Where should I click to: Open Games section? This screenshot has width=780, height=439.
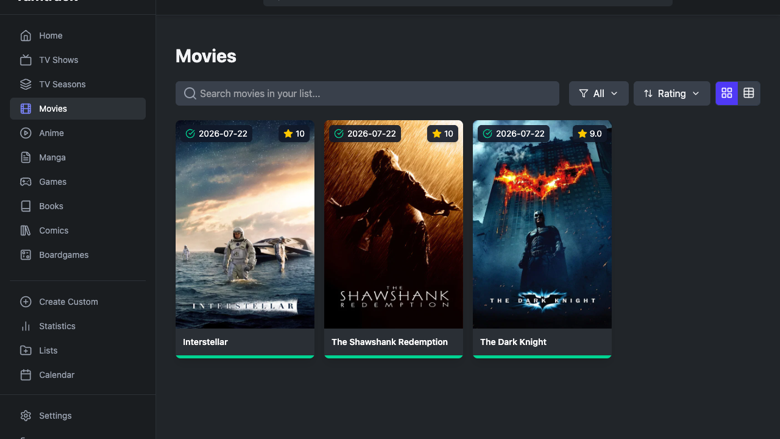pyautogui.click(x=78, y=182)
